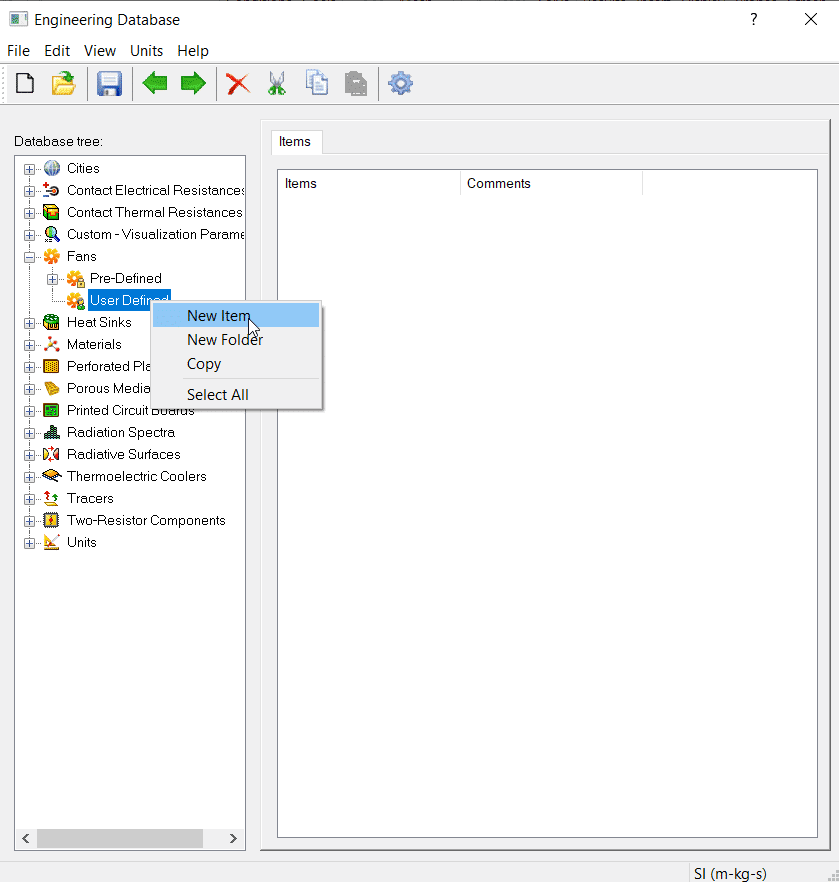Screen dimensions: 839x882
Task: Collapse the Fans tree node
Action: tap(29, 257)
